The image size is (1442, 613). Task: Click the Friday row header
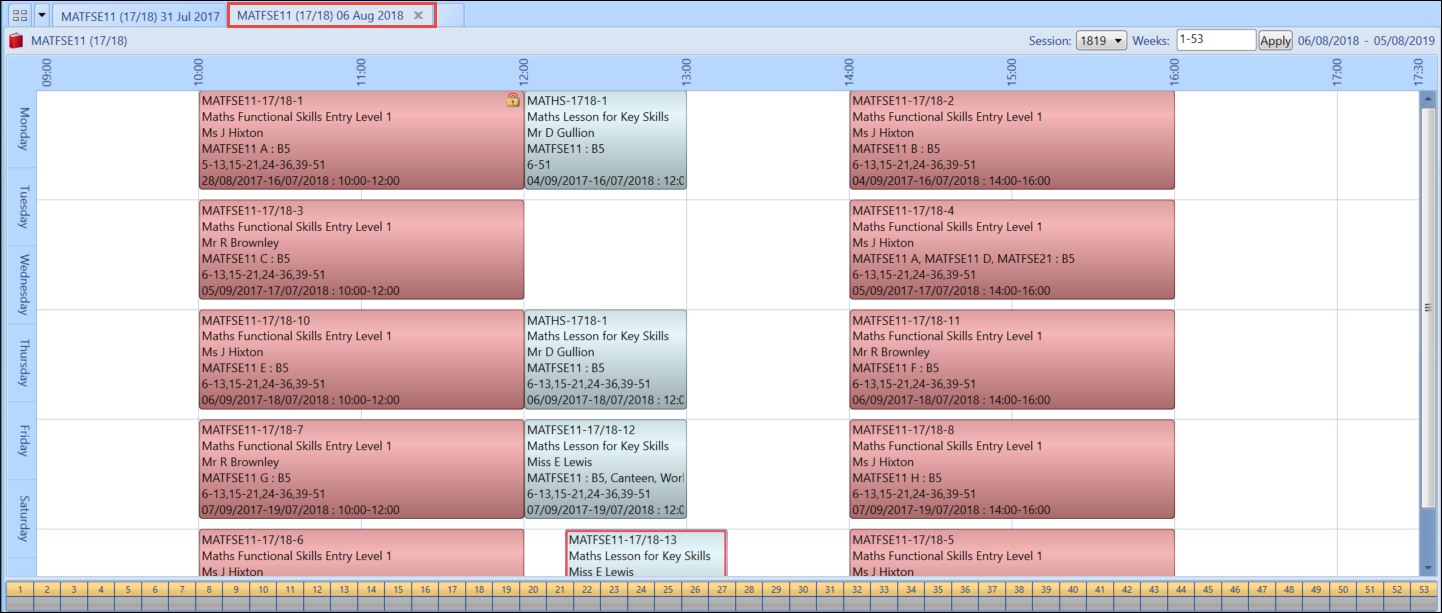point(23,441)
